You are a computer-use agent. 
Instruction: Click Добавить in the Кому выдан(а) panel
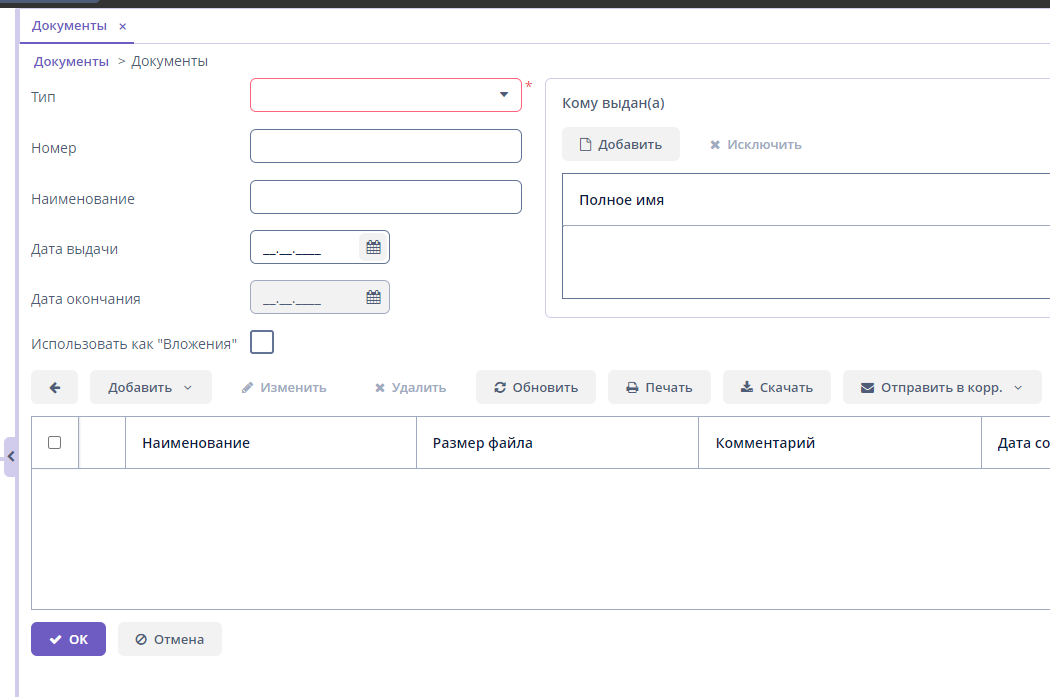click(620, 144)
